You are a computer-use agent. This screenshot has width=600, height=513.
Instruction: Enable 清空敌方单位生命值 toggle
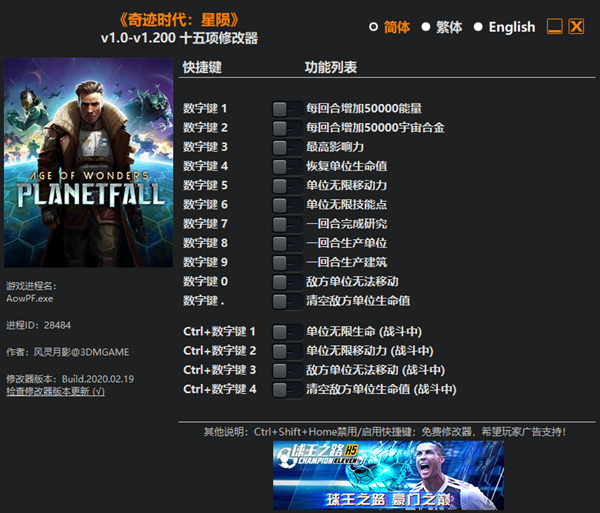coord(287,301)
